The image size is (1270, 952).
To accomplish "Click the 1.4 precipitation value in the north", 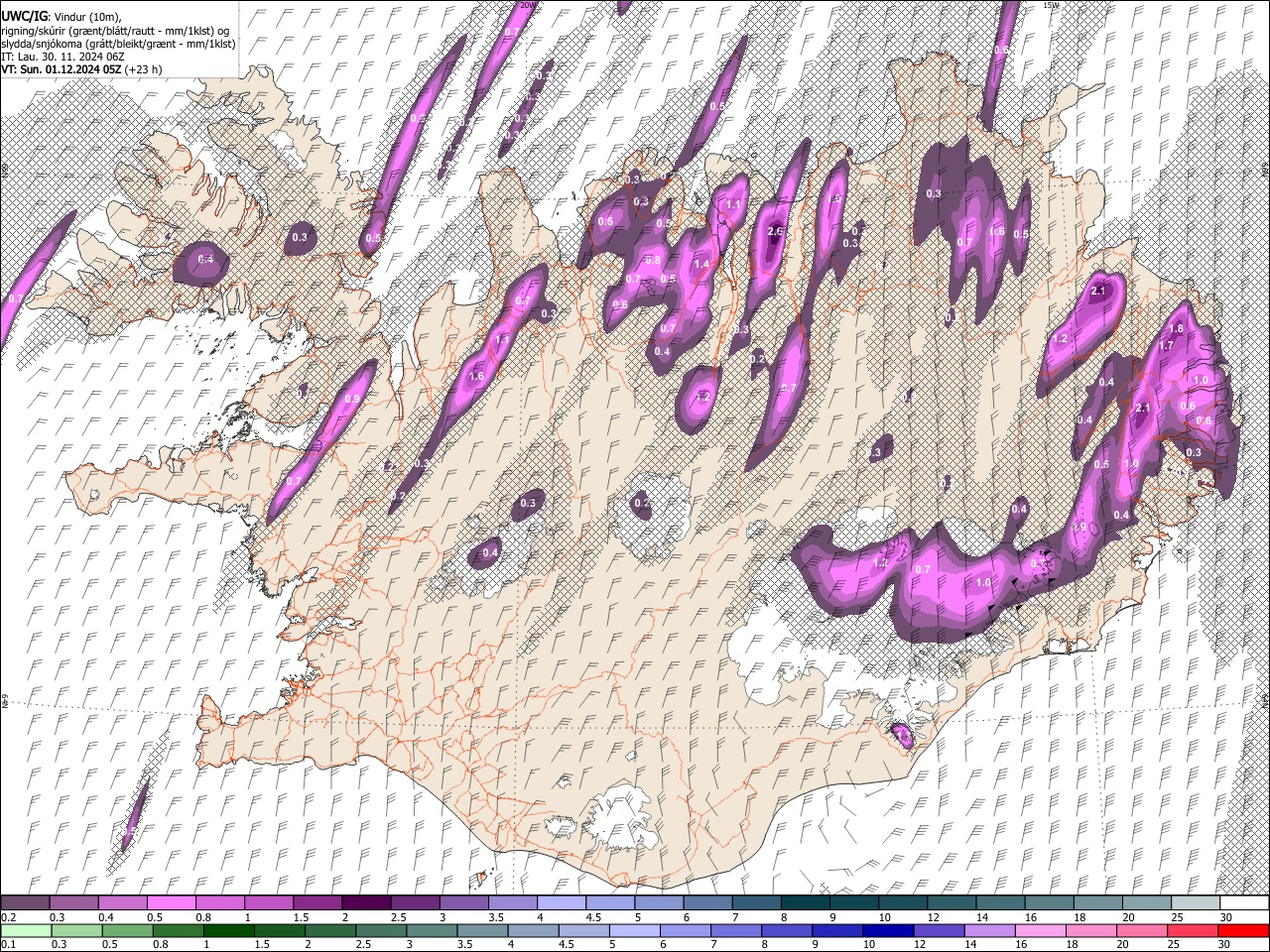I will (702, 264).
